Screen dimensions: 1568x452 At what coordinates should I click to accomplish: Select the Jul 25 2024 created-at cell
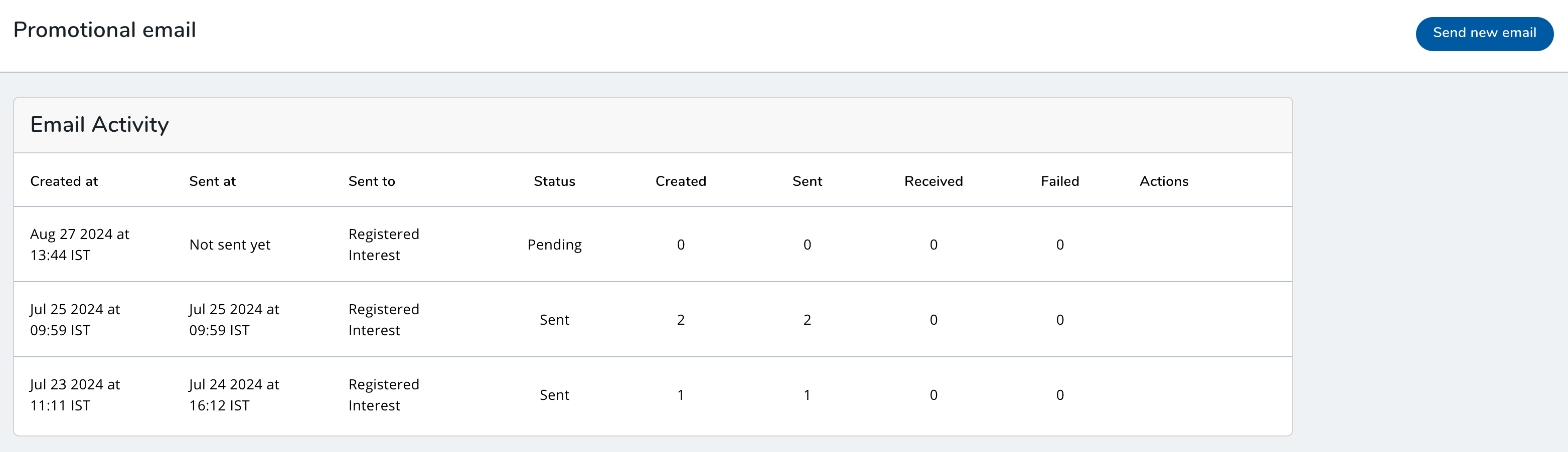pos(75,319)
